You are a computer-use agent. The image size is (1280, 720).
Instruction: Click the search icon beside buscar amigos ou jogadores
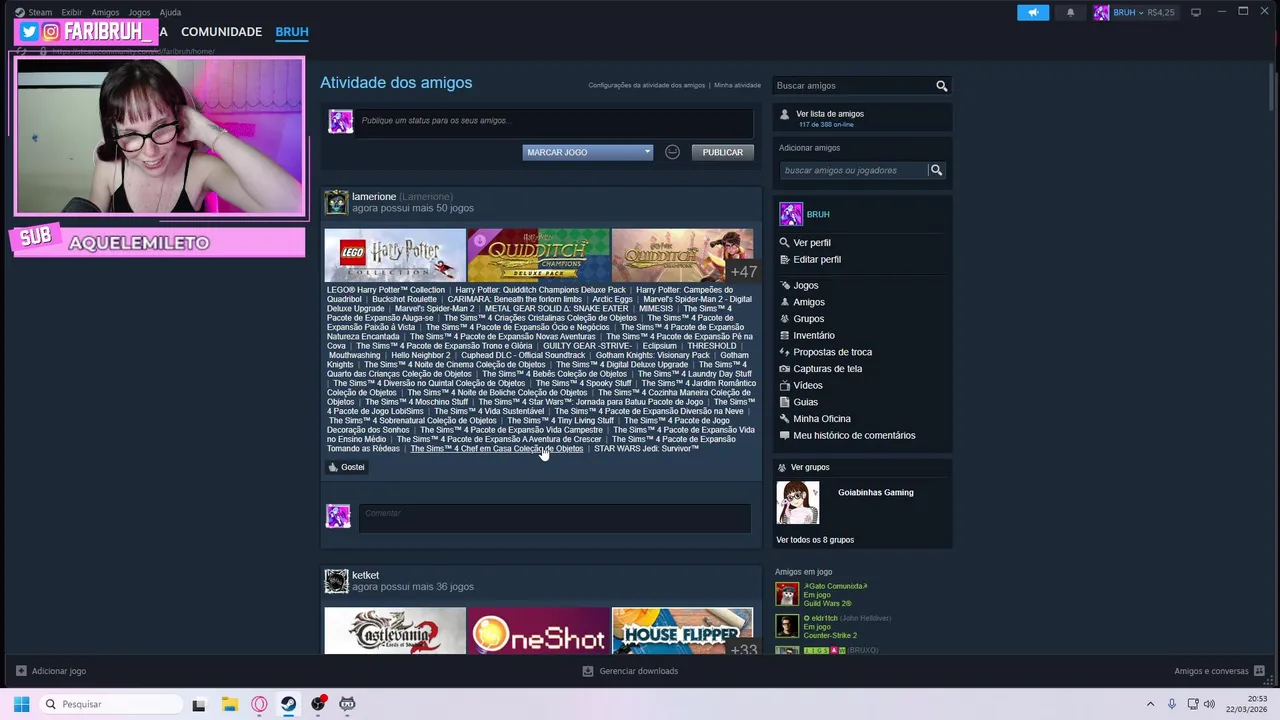[x=936, y=170]
